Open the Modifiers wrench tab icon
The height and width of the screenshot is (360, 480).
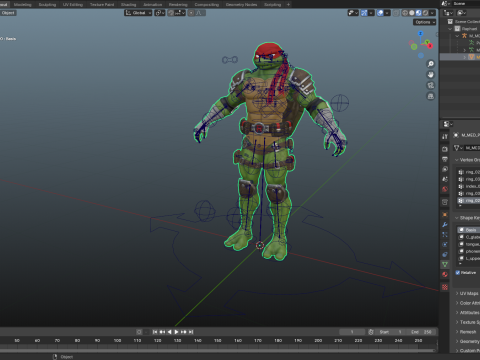click(x=445, y=225)
